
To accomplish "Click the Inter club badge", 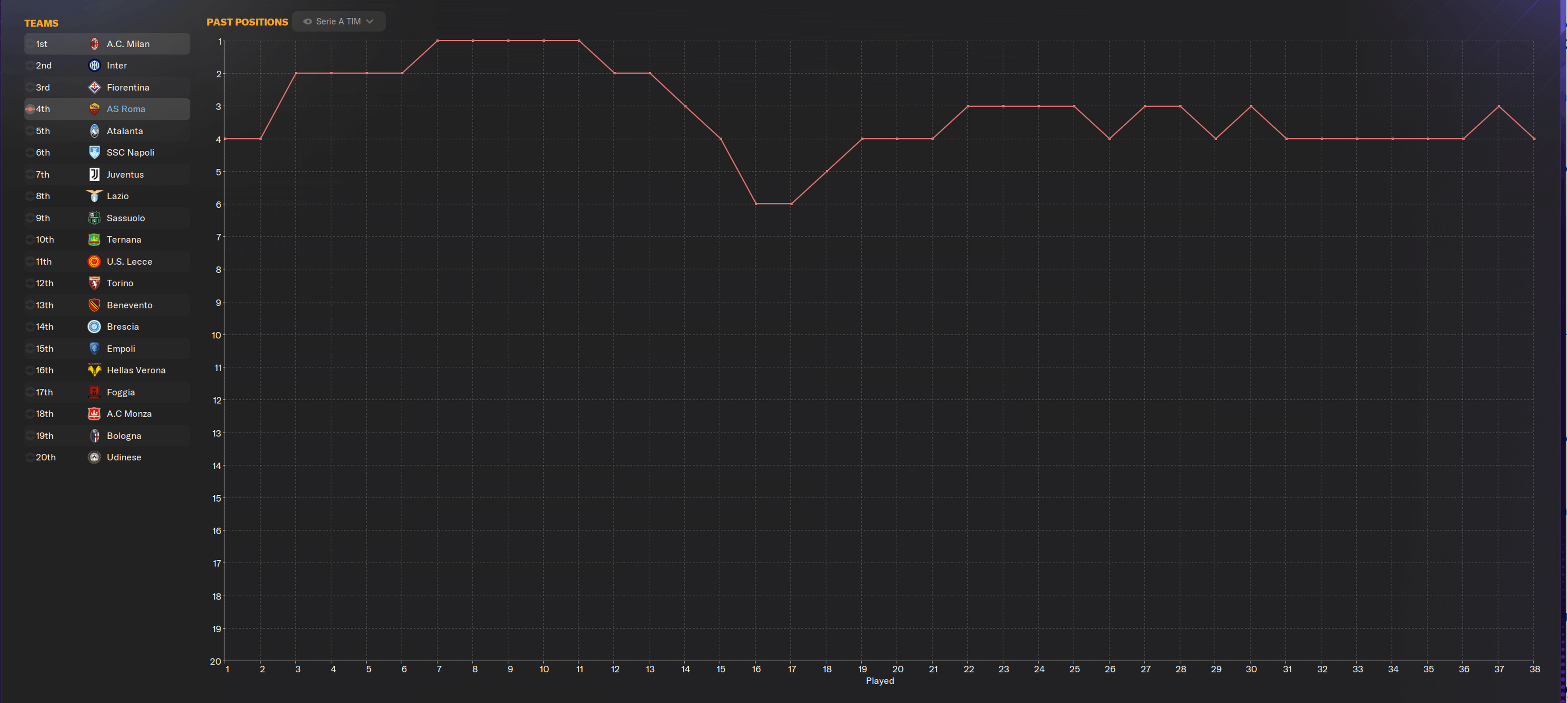I will (x=94, y=65).
